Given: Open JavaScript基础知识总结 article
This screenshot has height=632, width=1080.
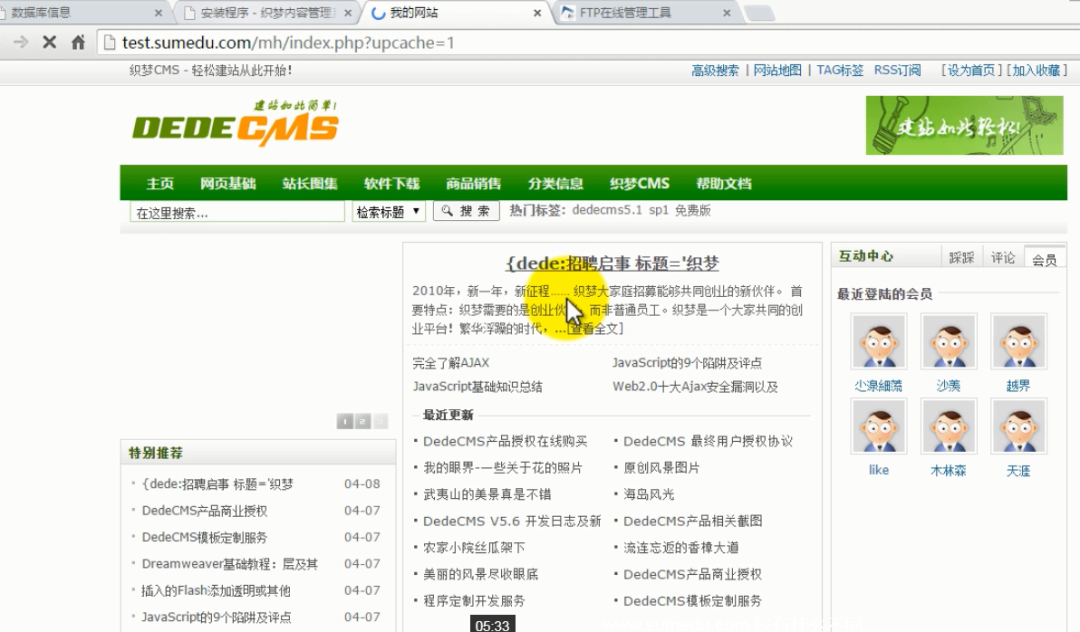Looking at the screenshot, I should point(477,387).
